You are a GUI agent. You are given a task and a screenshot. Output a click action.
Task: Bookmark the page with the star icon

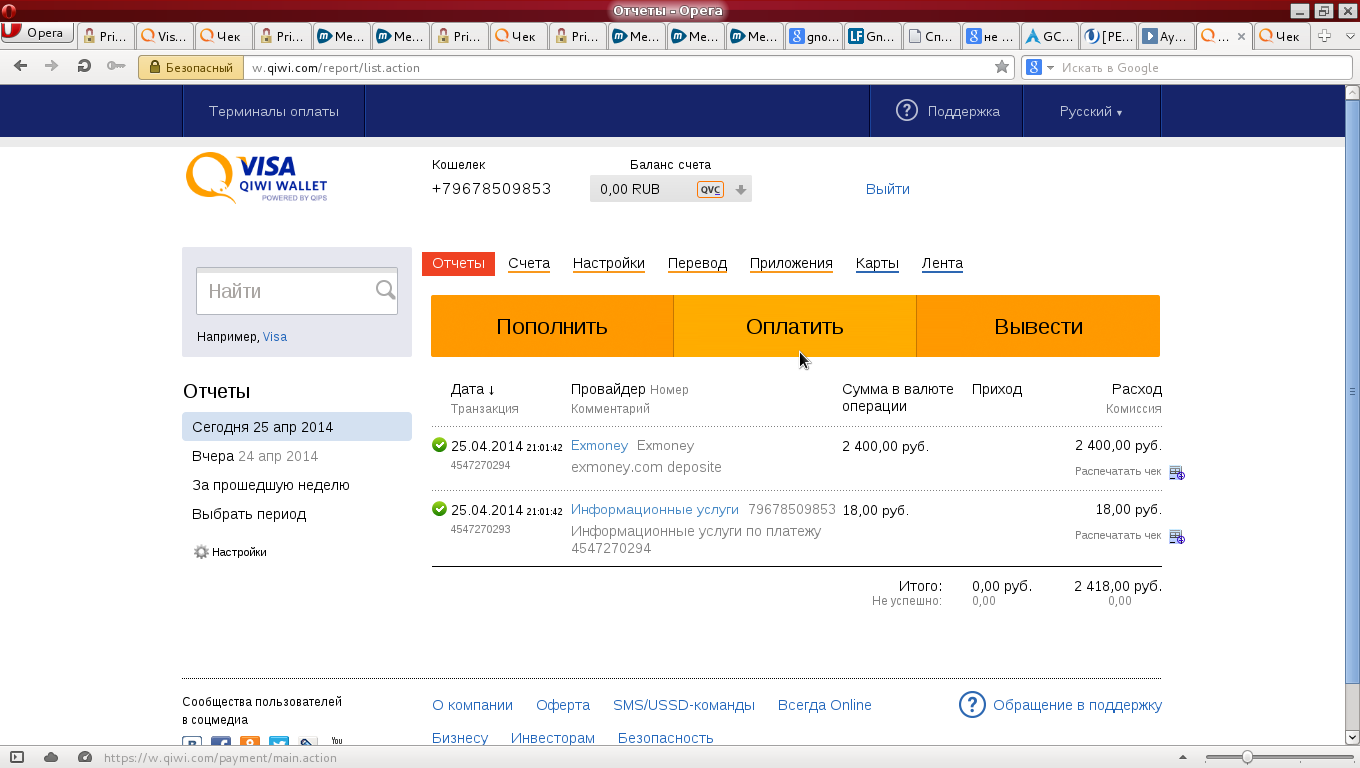pyautogui.click(x=1001, y=67)
